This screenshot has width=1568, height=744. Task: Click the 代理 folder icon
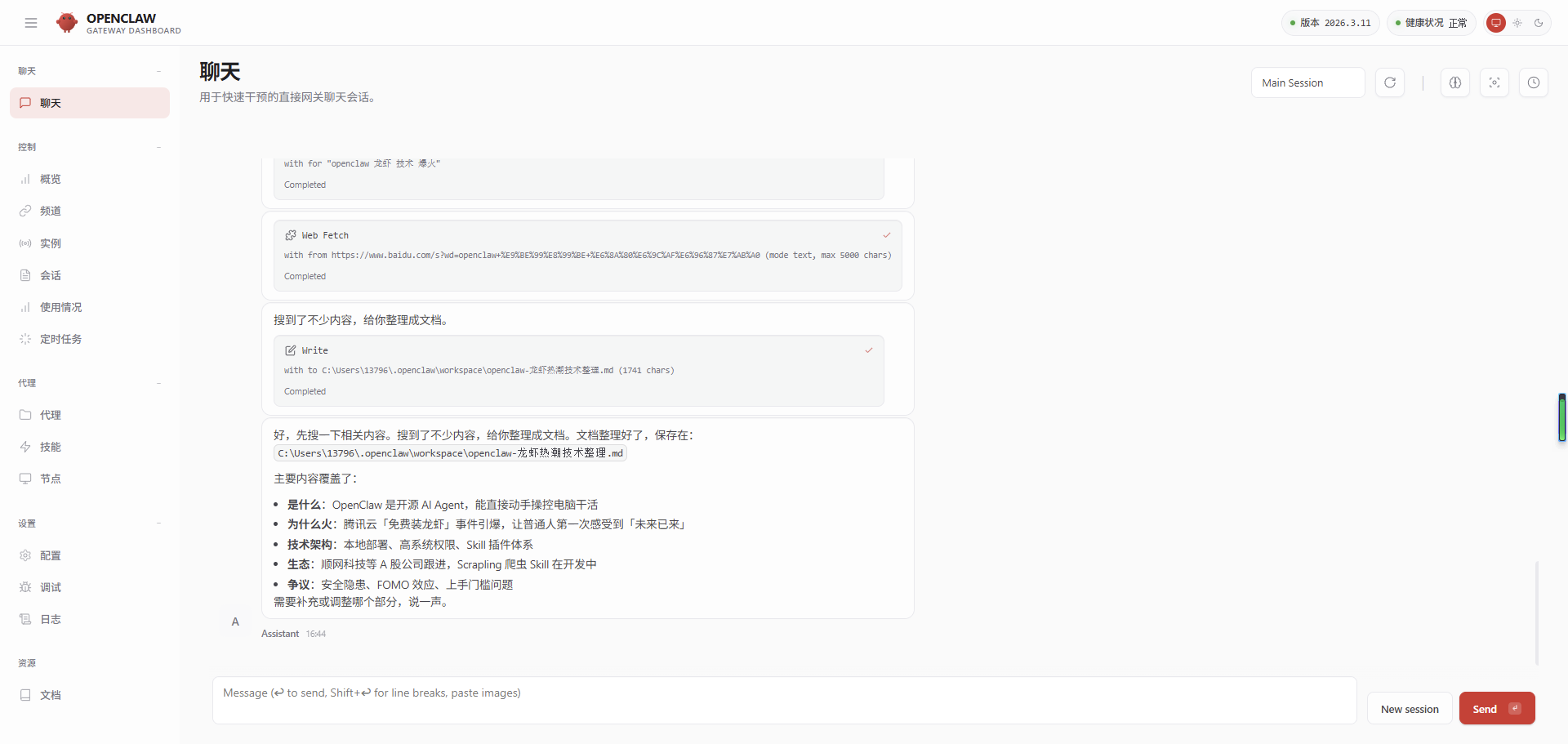25,415
